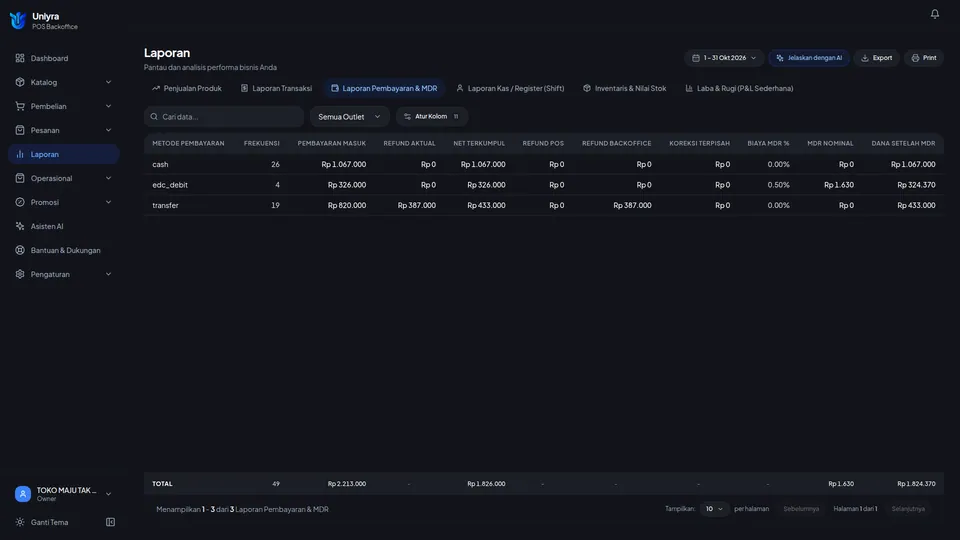
Task: Click the Export download icon
Action: point(864,58)
